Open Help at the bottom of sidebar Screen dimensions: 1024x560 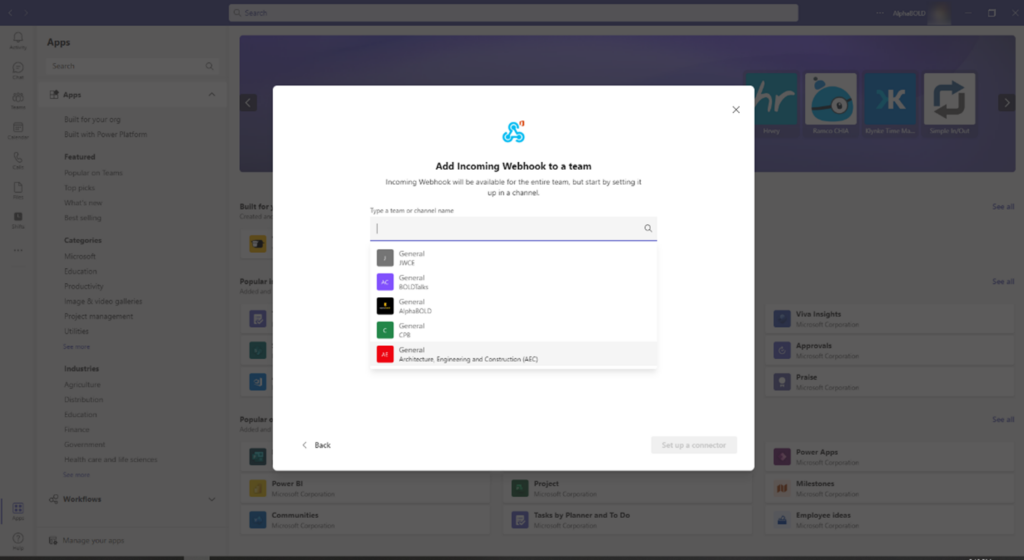tap(18, 540)
